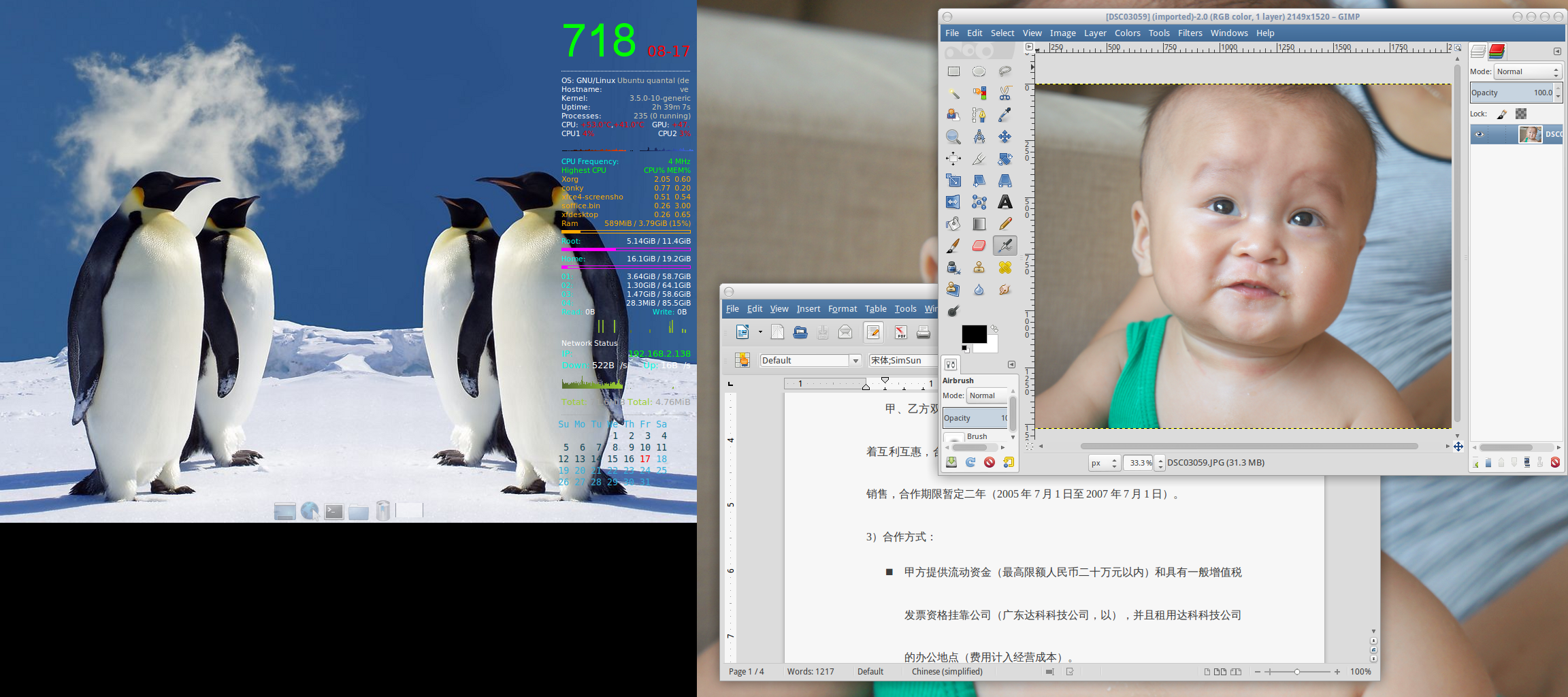Toggle GIMP Quick Mask at canvas corner

click(1030, 447)
